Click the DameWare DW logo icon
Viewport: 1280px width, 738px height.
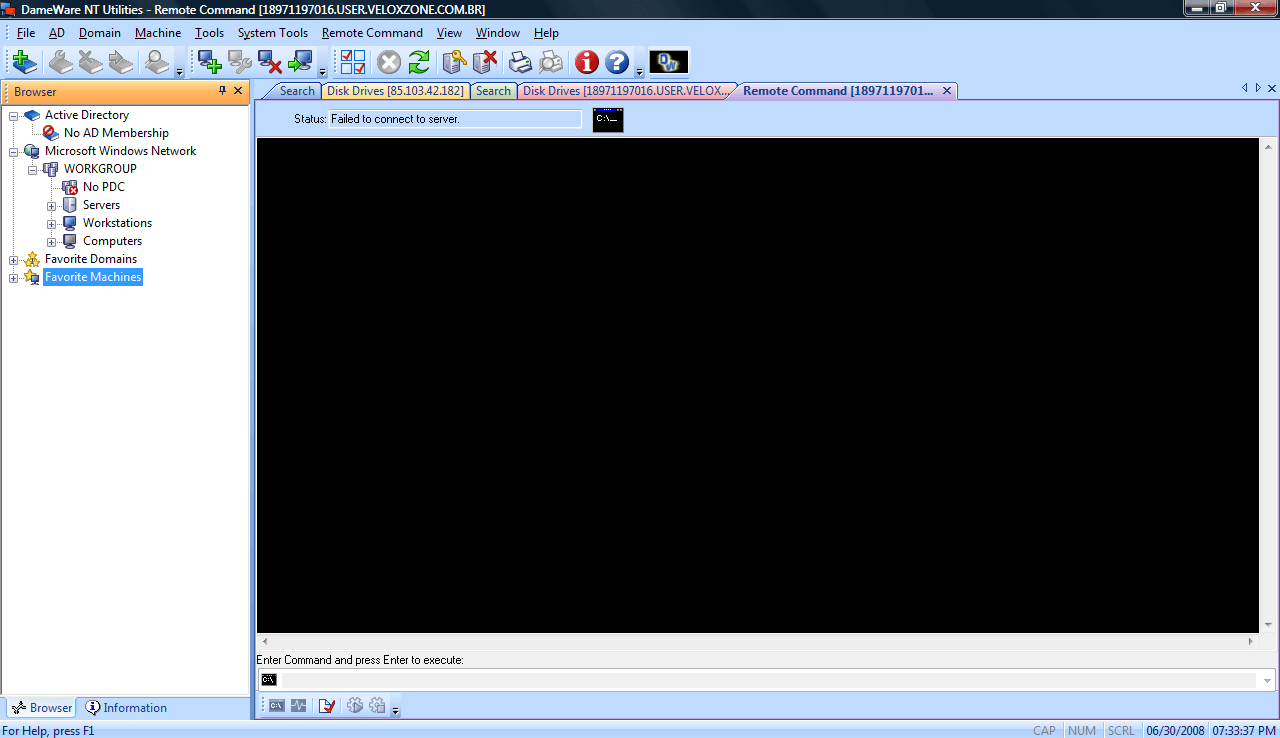(x=669, y=63)
